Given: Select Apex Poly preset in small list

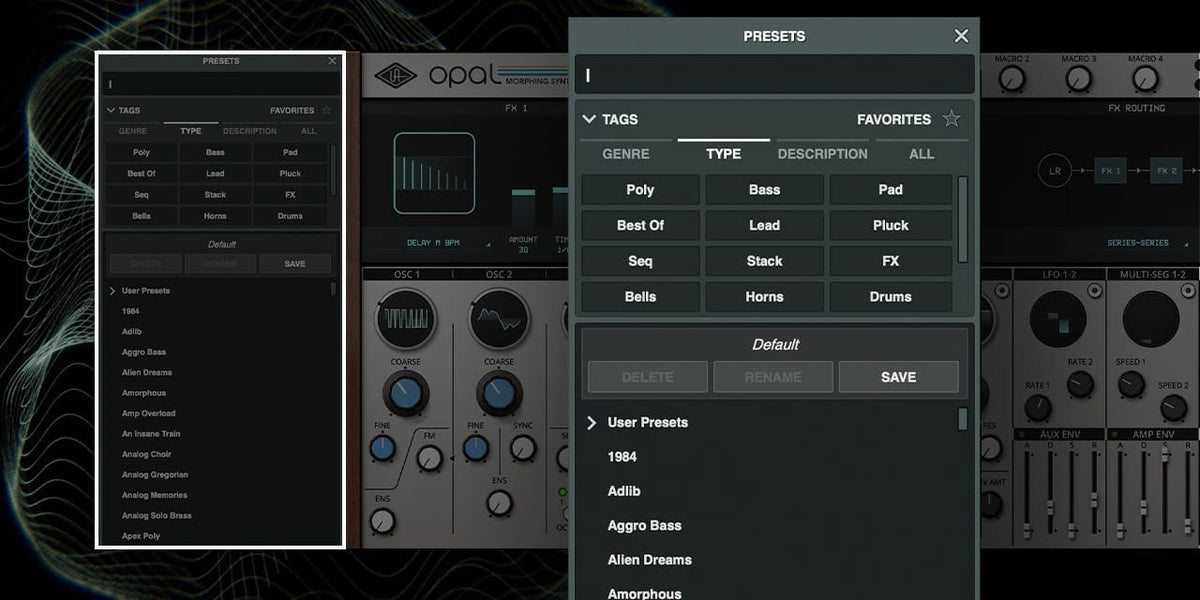Looking at the screenshot, I should (141, 536).
